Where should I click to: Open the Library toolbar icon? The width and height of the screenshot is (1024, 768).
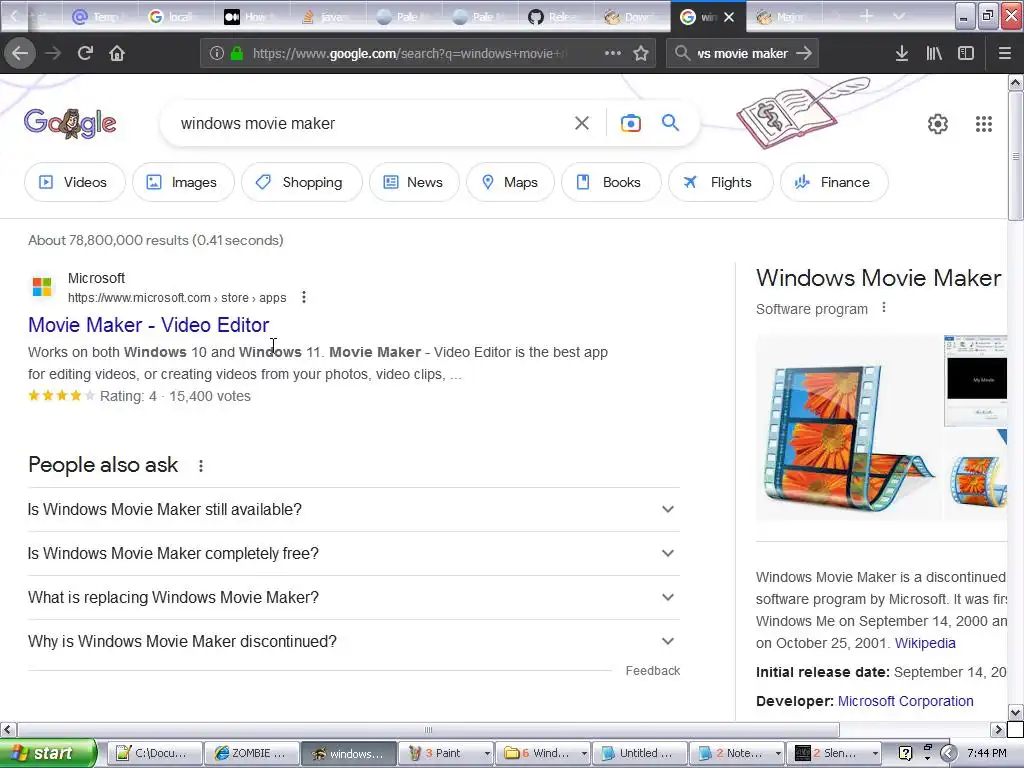point(934,53)
